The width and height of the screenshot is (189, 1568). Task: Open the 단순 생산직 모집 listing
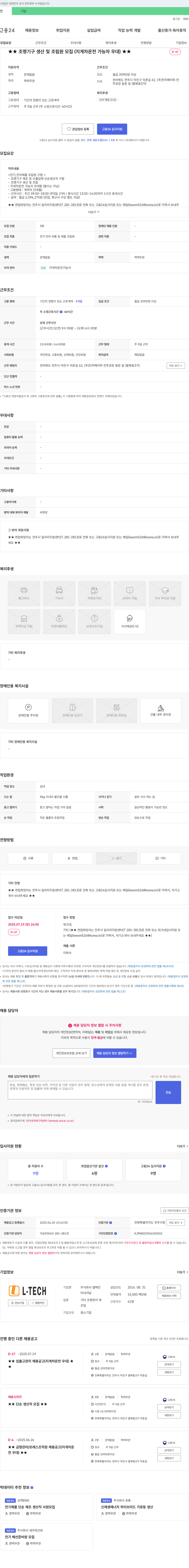click(x=27, y=1404)
